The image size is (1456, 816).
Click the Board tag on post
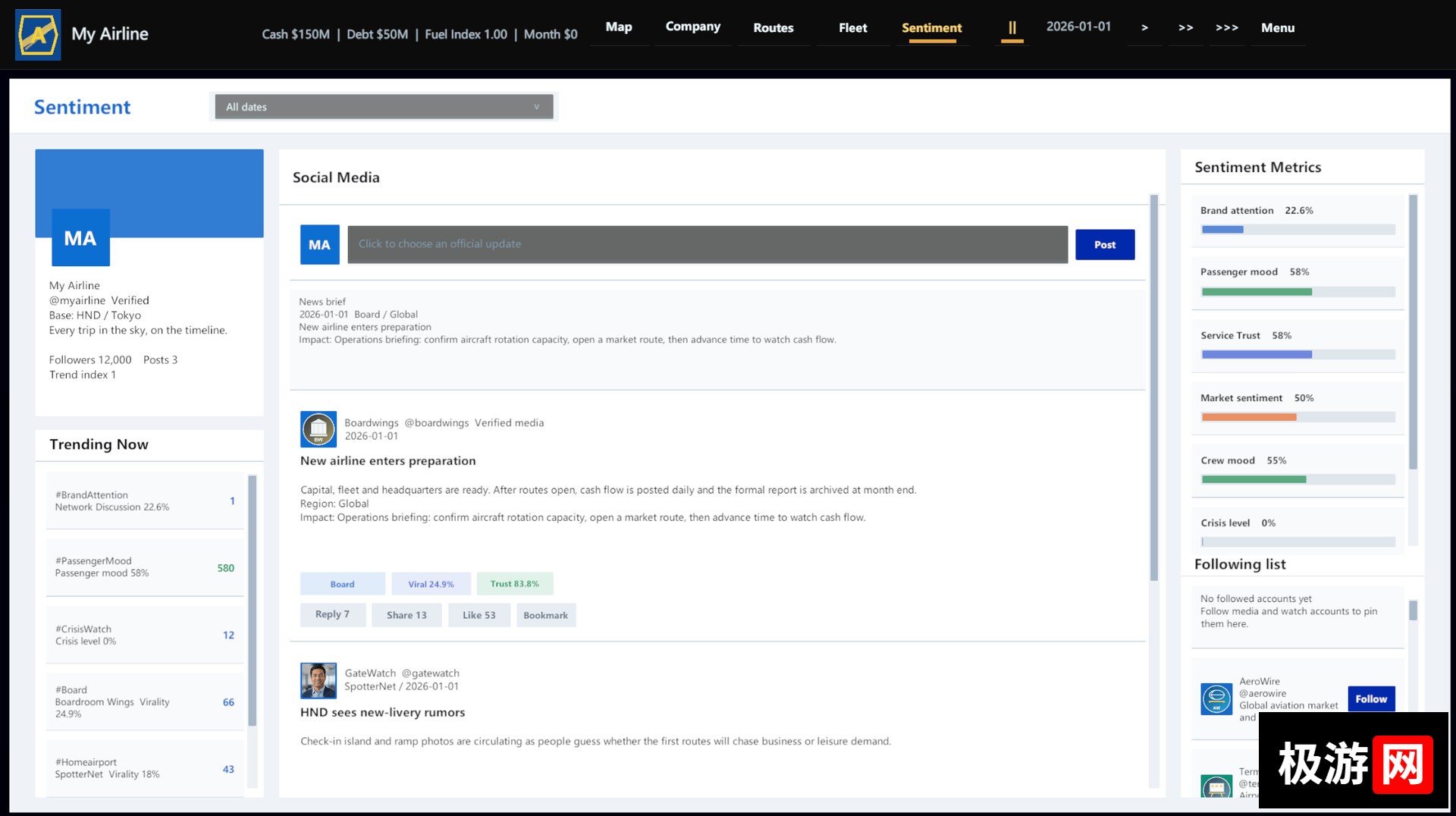point(343,584)
